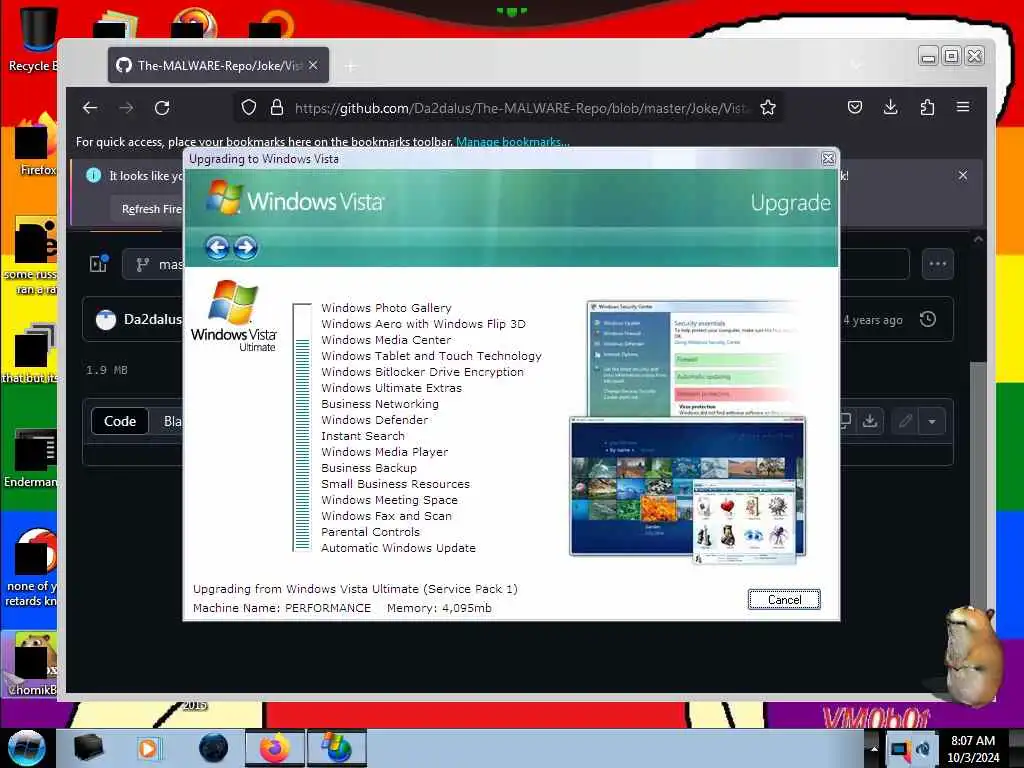Open tracking protection shield icon
The image size is (1024, 768).
pos(249,108)
